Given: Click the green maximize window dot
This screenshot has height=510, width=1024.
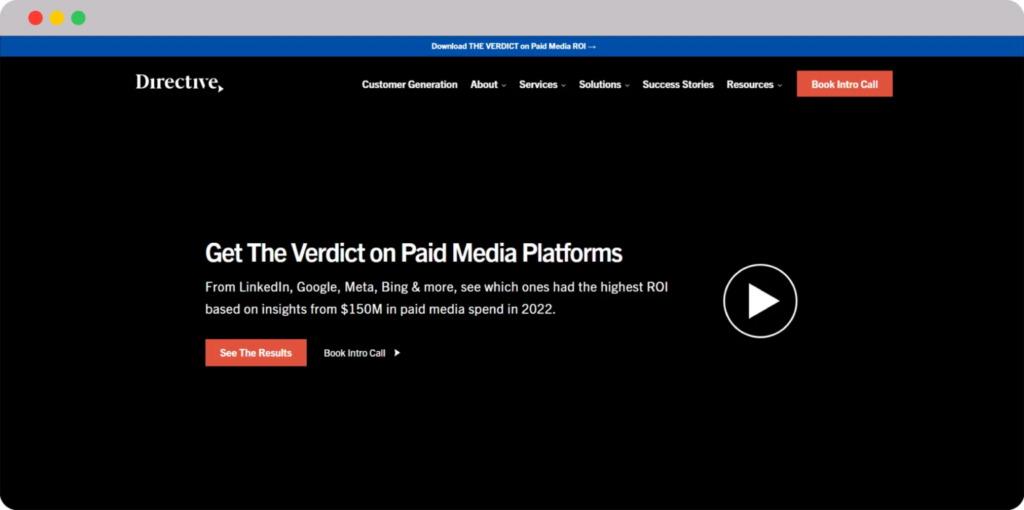Looking at the screenshot, I should (x=78, y=18).
